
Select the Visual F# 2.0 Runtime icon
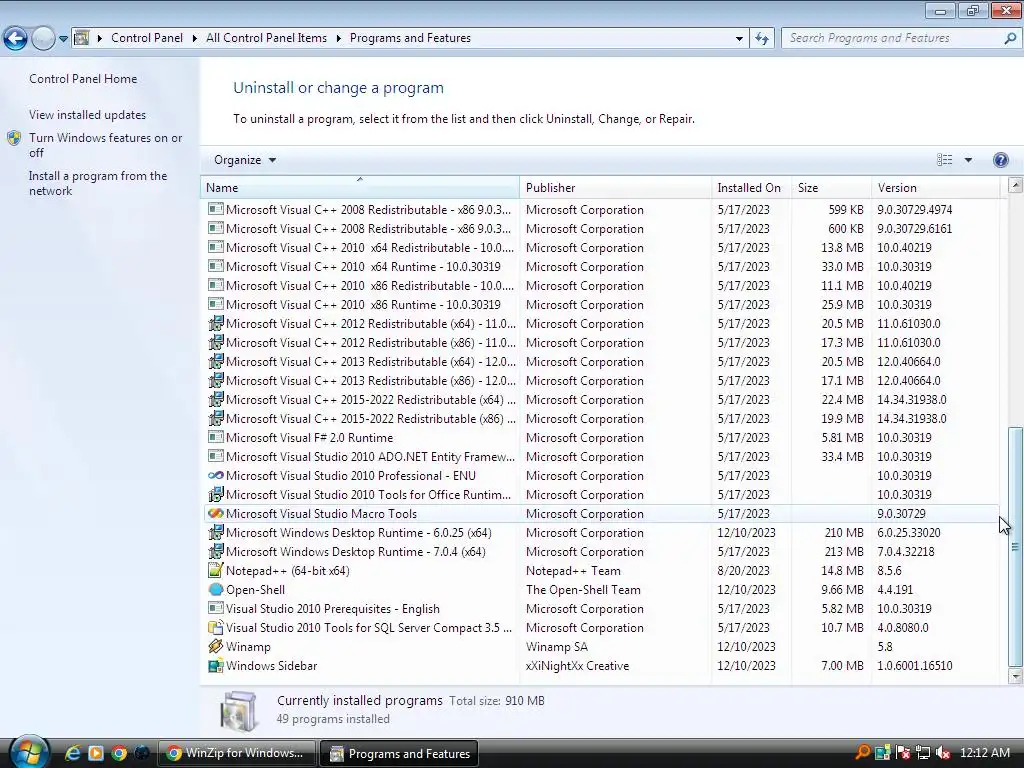216,437
